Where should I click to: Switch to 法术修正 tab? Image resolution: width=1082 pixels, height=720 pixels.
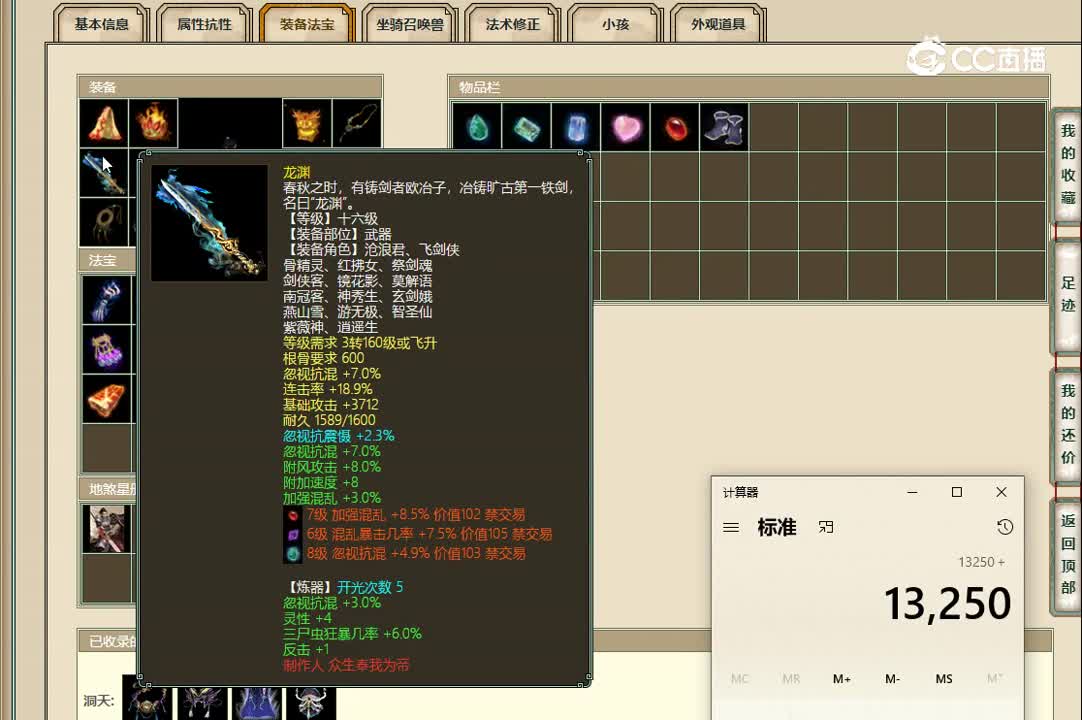513,24
